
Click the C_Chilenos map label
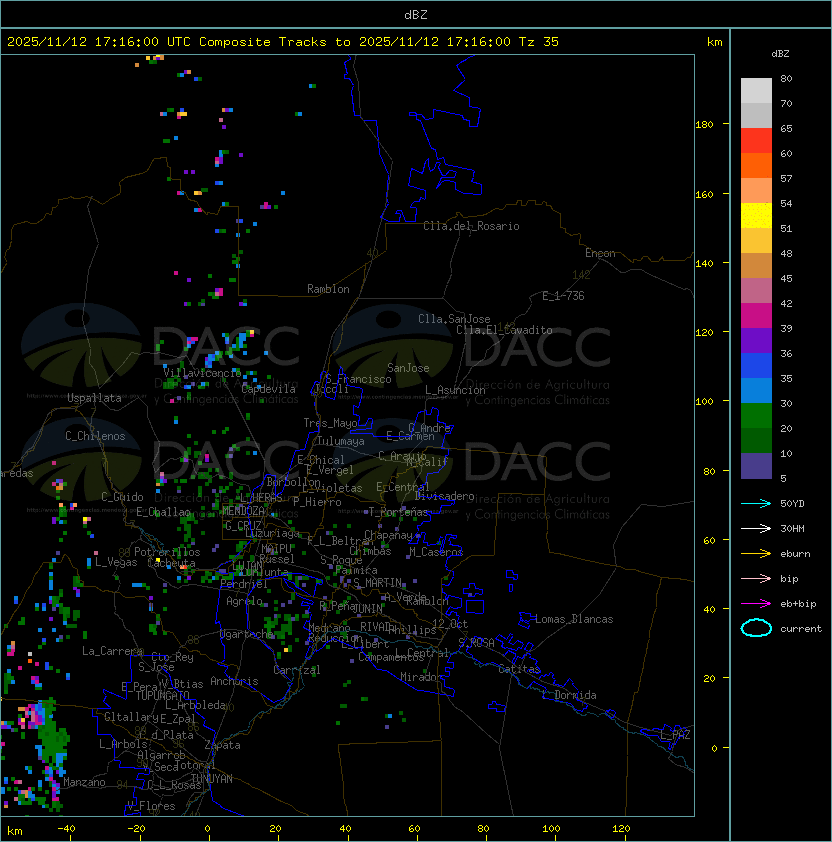(95, 436)
